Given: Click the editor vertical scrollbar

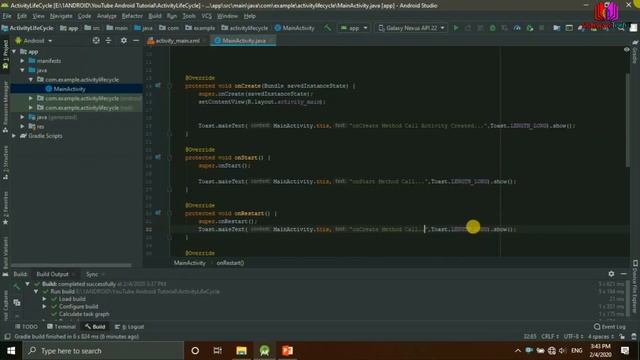Looking at the screenshot, I should click(627, 120).
